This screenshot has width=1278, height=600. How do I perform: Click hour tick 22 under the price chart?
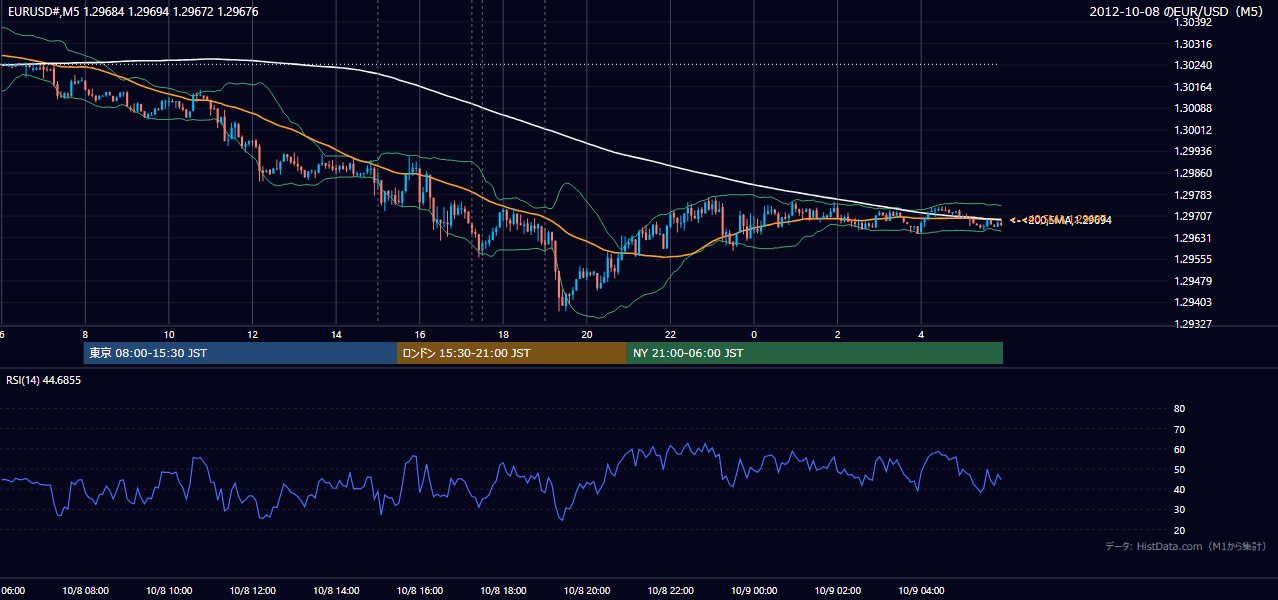coord(670,334)
